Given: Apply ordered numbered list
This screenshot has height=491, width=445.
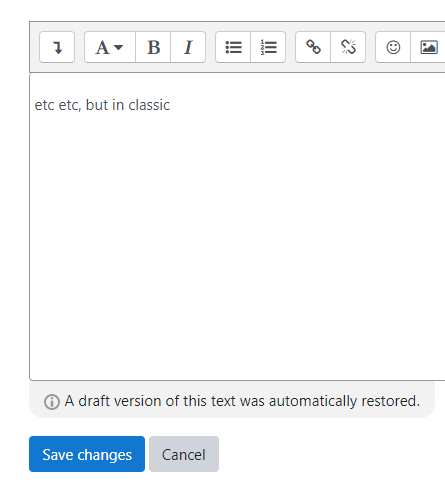Looking at the screenshot, I should pyautogui.click(x=268, y=47).
